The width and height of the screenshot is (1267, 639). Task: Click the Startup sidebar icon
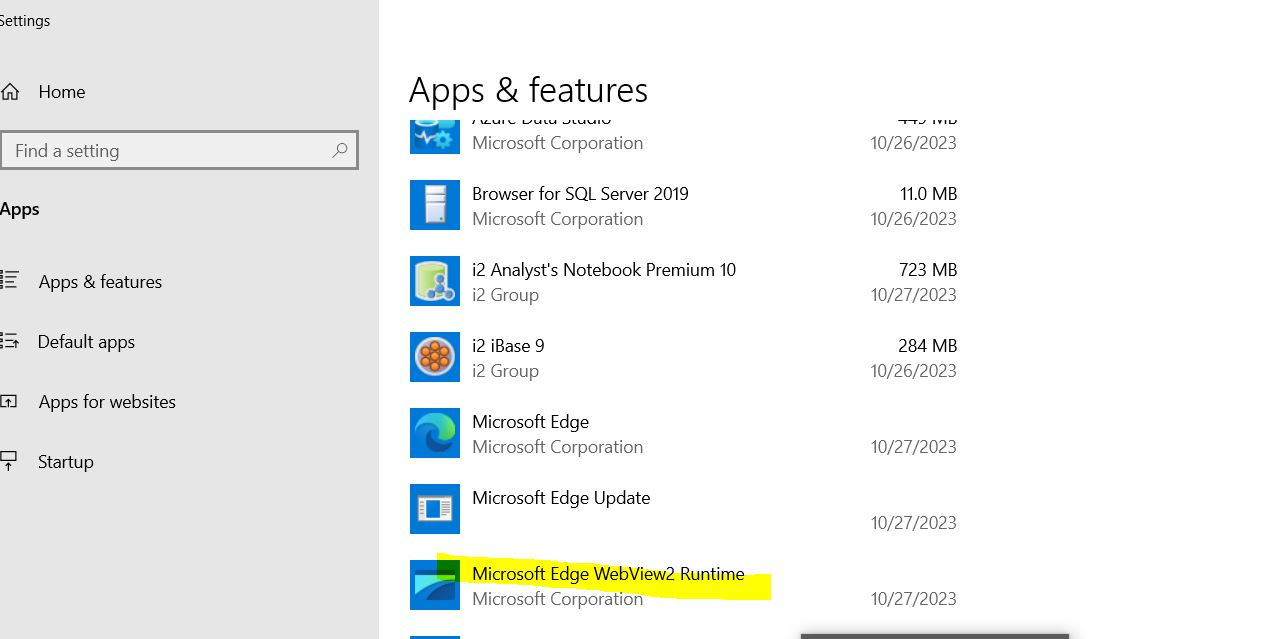point(11,461)
